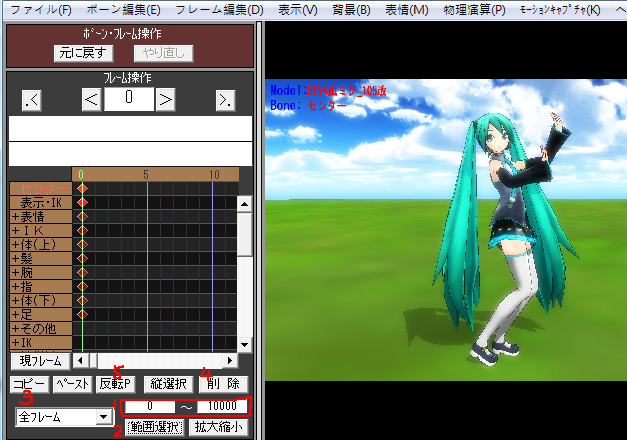Viewport: 627px width, 440px height.
Task: Open the ファイル(F) menu
Action: point(41,10)
